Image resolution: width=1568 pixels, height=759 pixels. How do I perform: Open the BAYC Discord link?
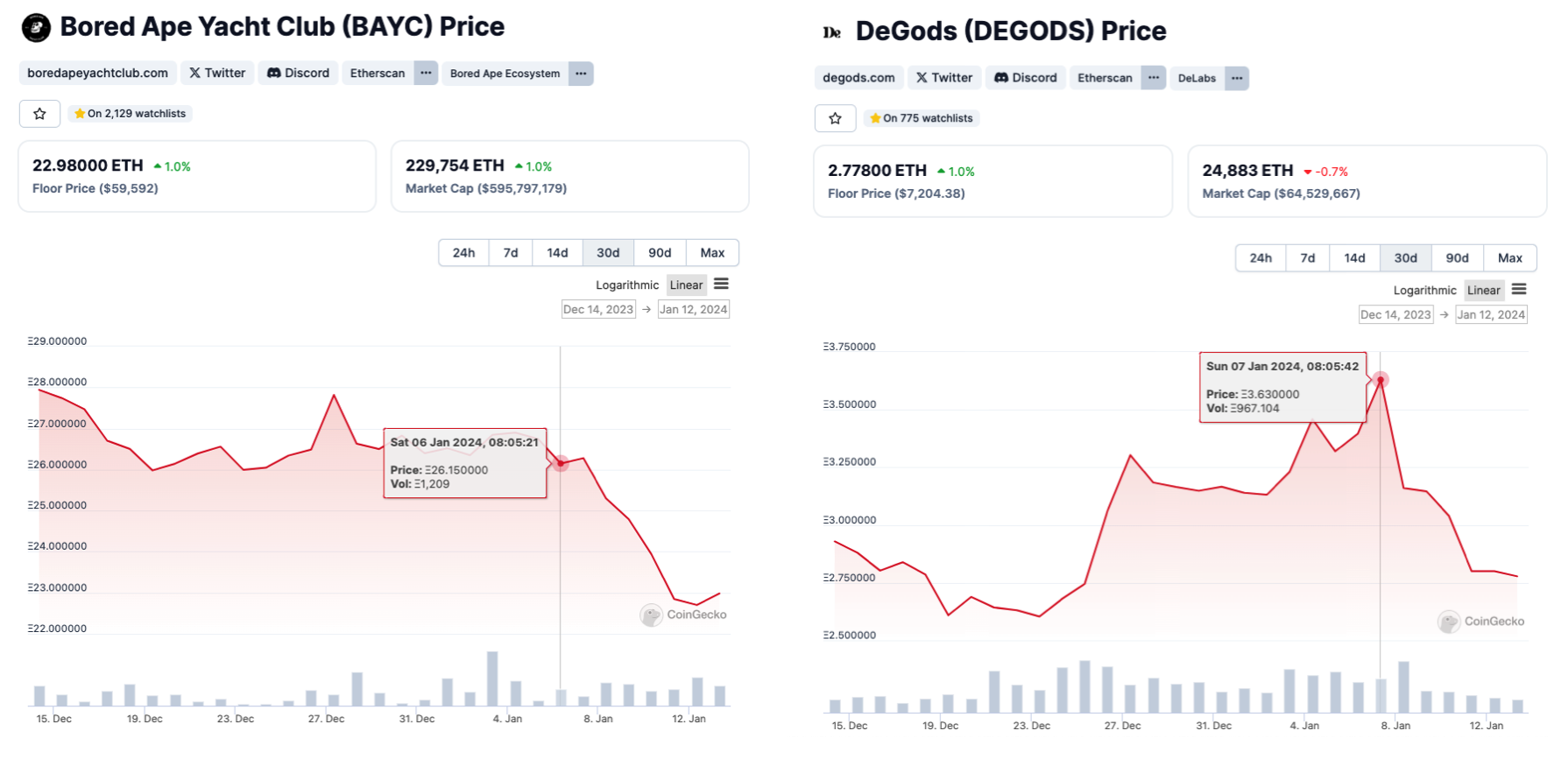pyautogui.click(x=298, y=73)
